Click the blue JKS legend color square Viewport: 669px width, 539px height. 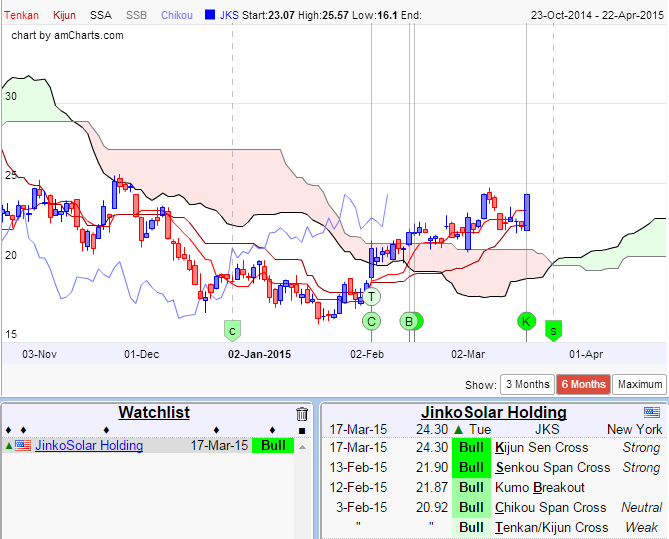click(209, 15)
